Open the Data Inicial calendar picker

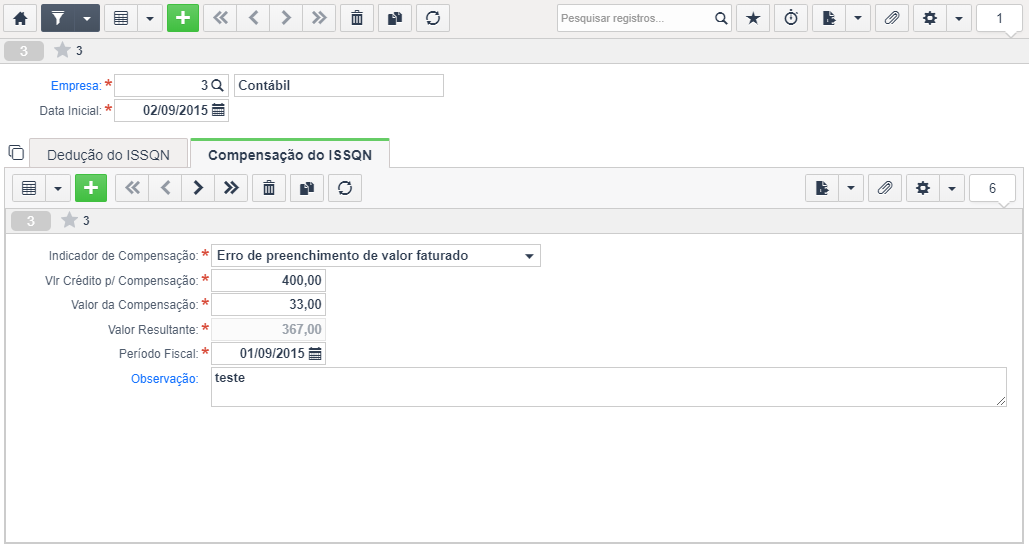[x=219, y=110]
